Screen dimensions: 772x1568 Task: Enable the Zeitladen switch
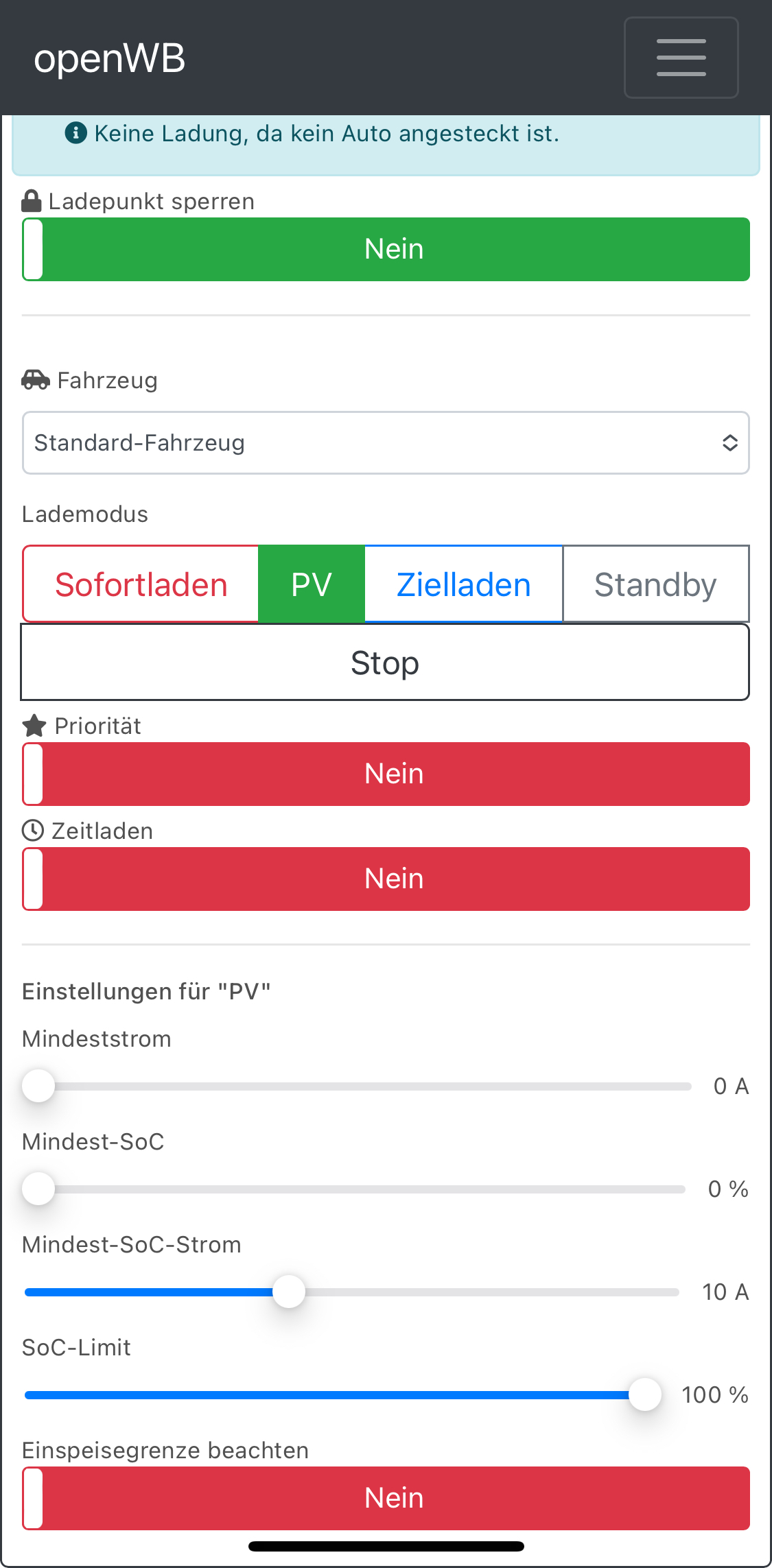386,879
